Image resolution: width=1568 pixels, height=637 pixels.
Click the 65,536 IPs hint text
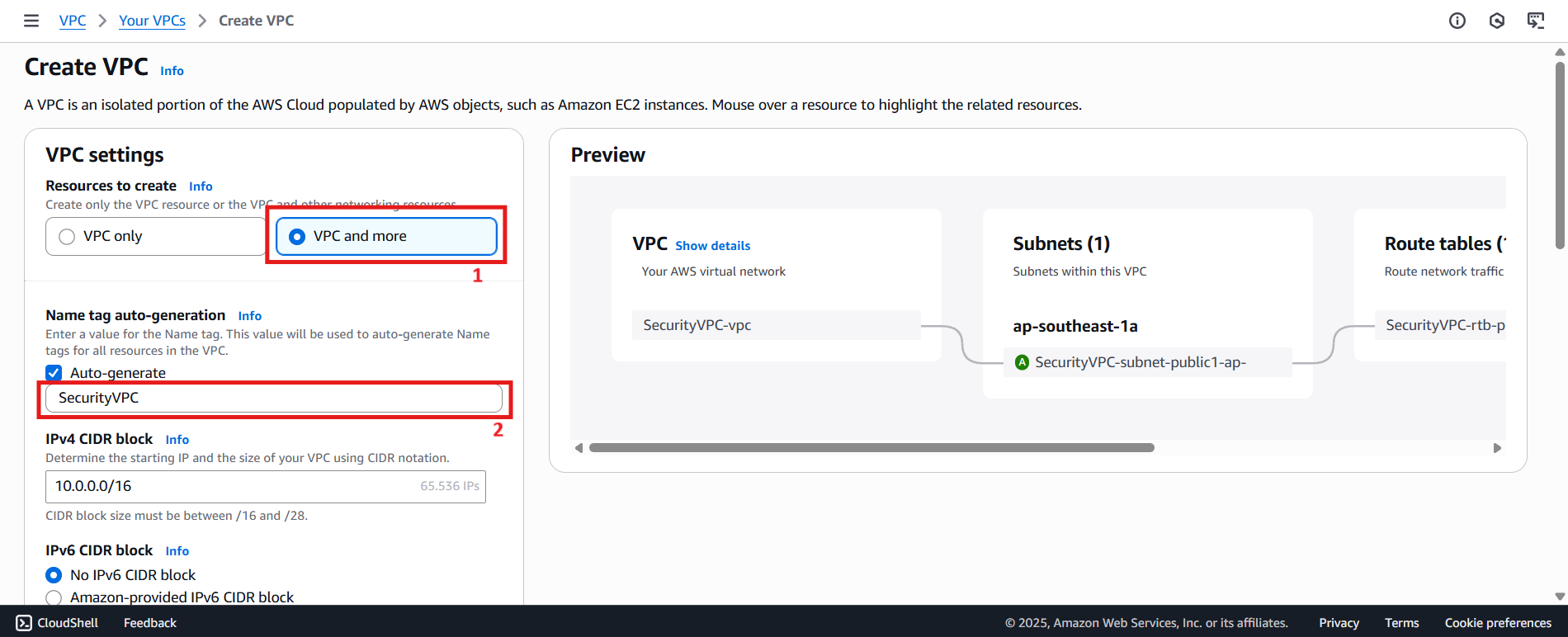[450, 486]
